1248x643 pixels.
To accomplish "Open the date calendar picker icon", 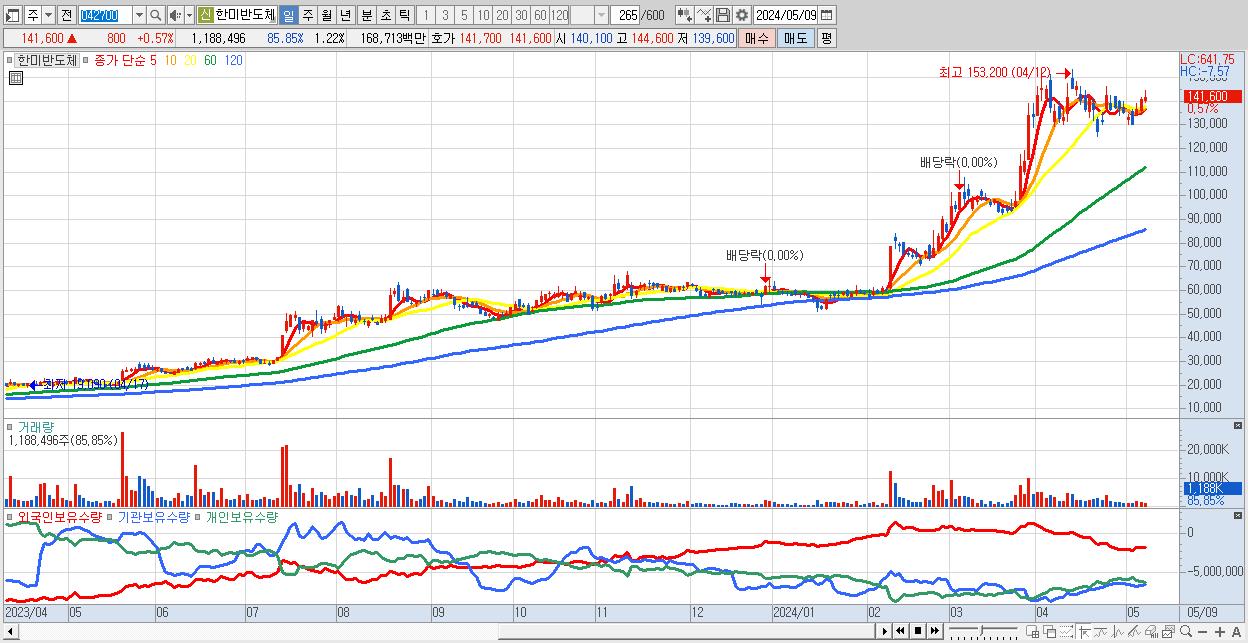I will click(826, 15).
